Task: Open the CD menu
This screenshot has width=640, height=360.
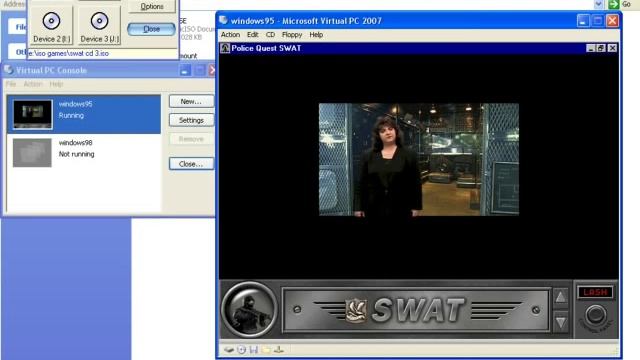Action: click(270, 35)
